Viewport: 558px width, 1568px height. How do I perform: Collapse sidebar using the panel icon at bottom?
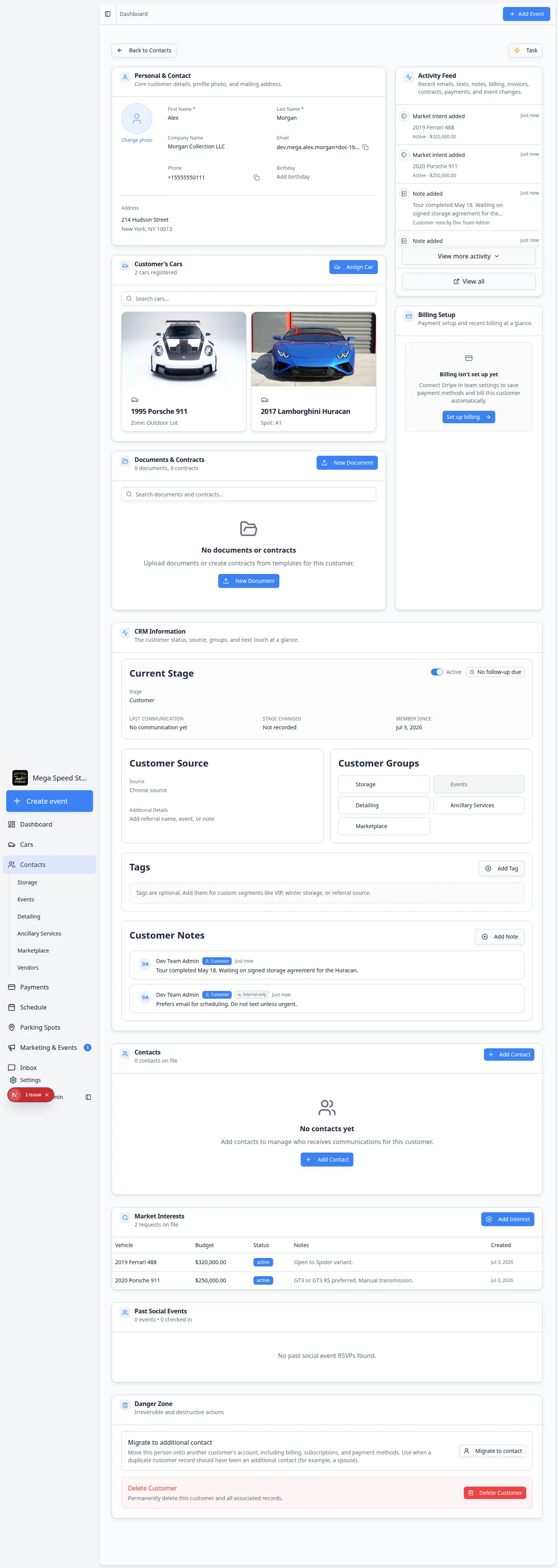pyautogui.click(x=88, y=1097)
